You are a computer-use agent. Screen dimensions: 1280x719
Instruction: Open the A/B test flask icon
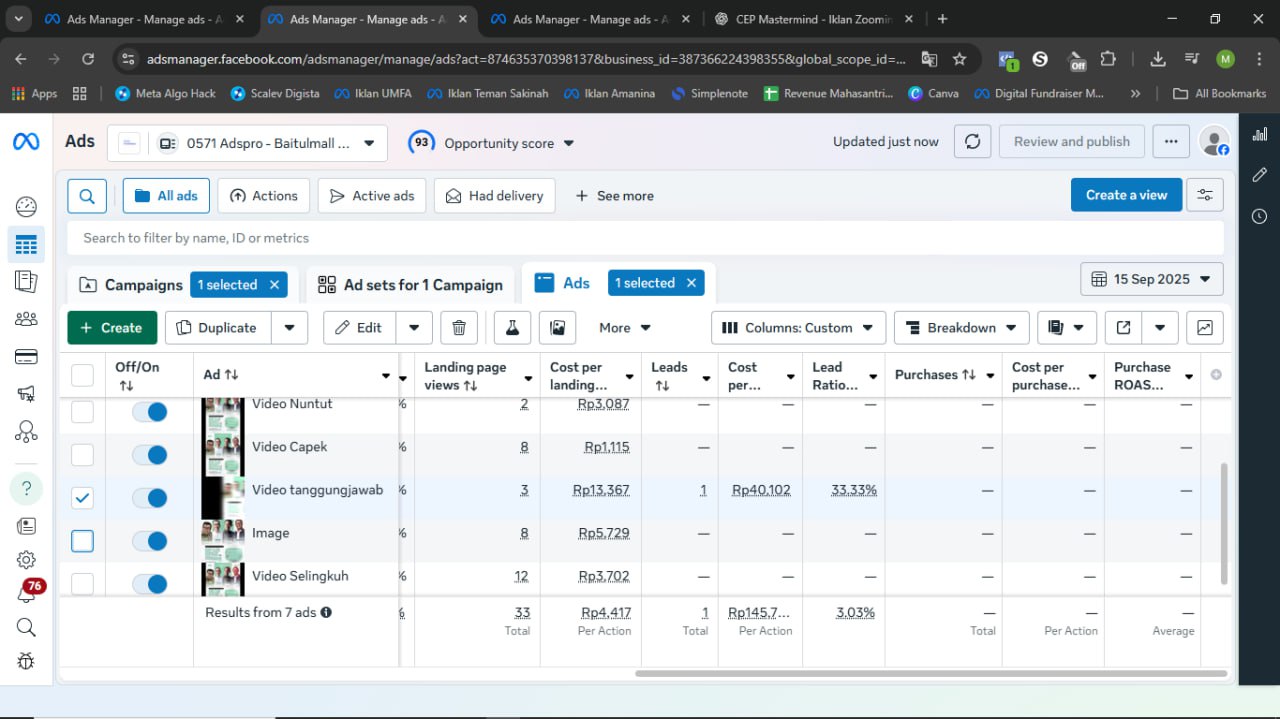(x=512, y=328)
